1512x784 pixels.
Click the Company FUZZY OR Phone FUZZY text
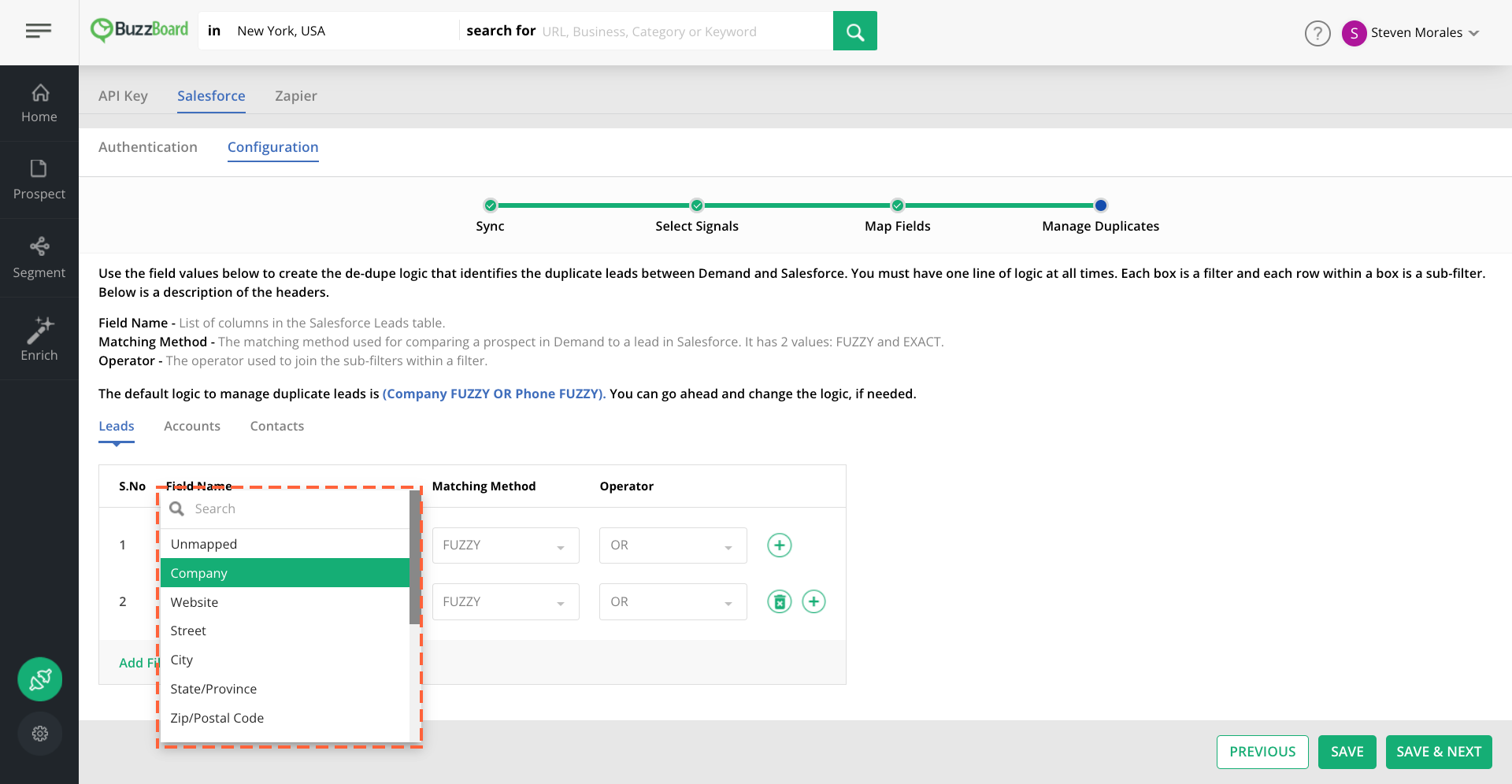pyautogui.click(x=494, y=394)
